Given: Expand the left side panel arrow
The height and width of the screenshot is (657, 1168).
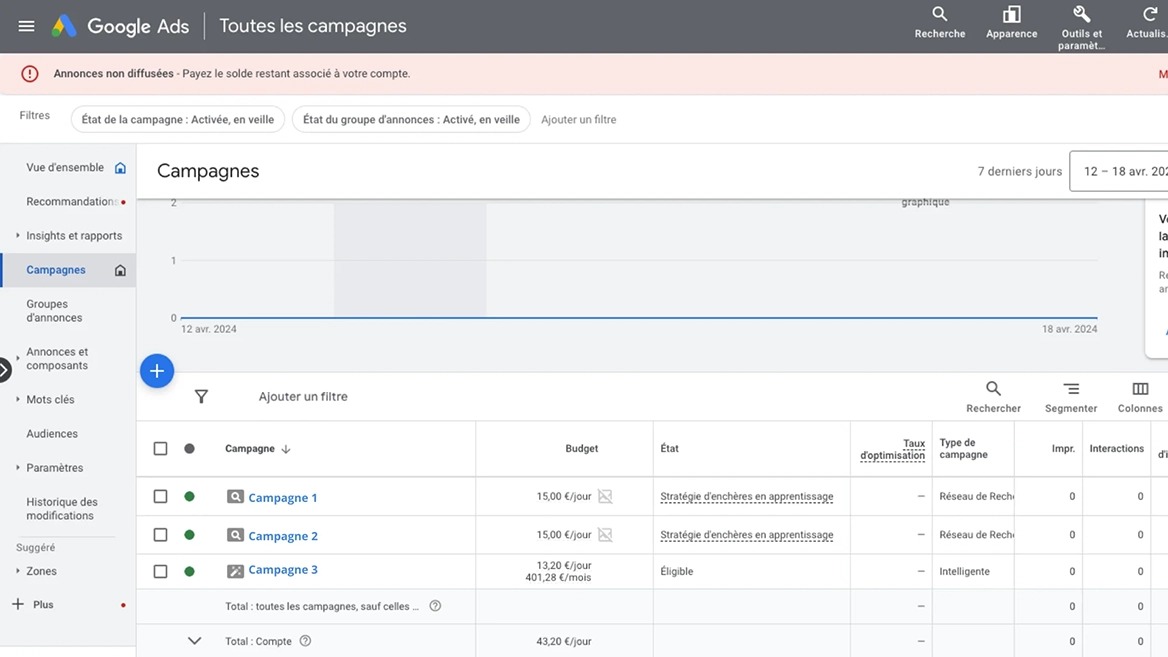Looking at the screenshot, I should pyautogui.click(x=4, y=370).
